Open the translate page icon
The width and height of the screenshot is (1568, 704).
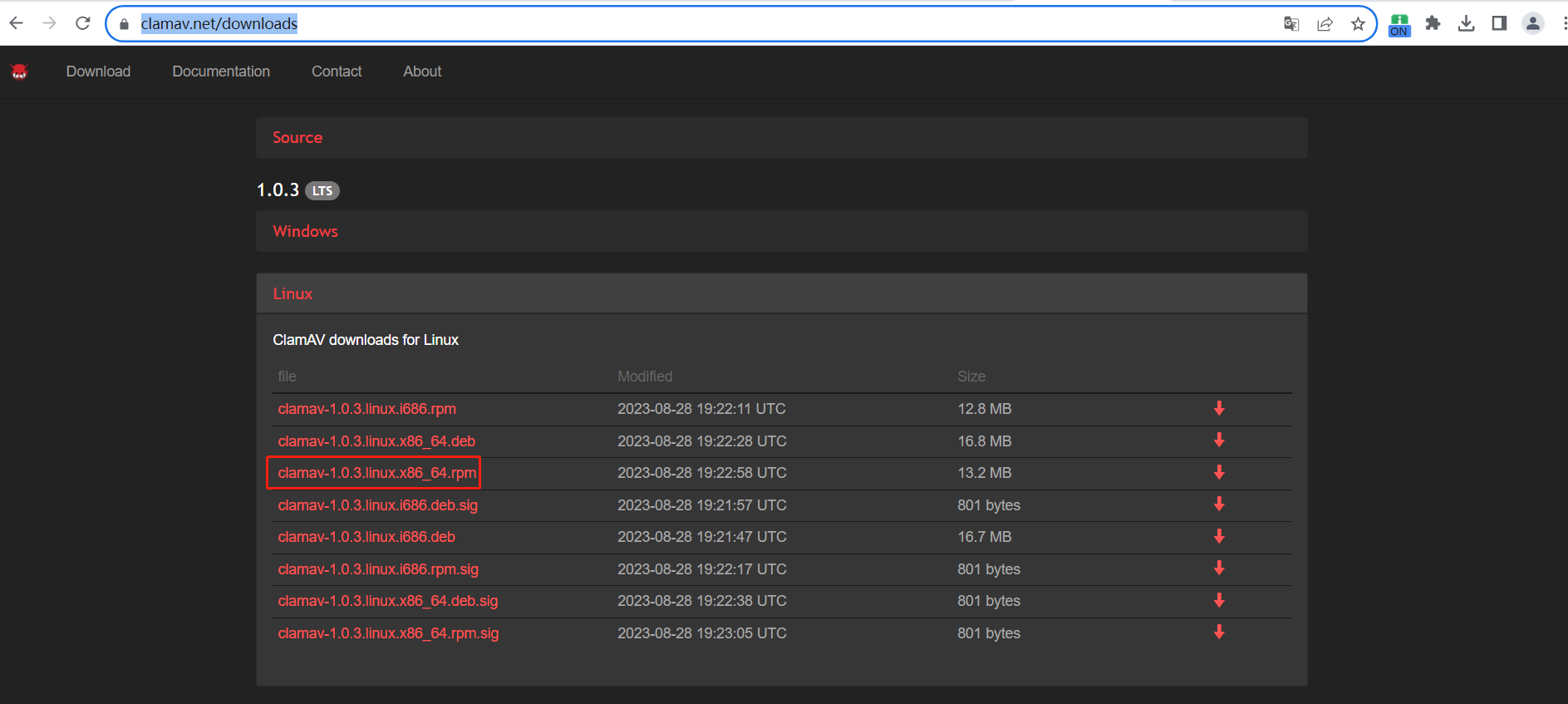pos(1291,24)
